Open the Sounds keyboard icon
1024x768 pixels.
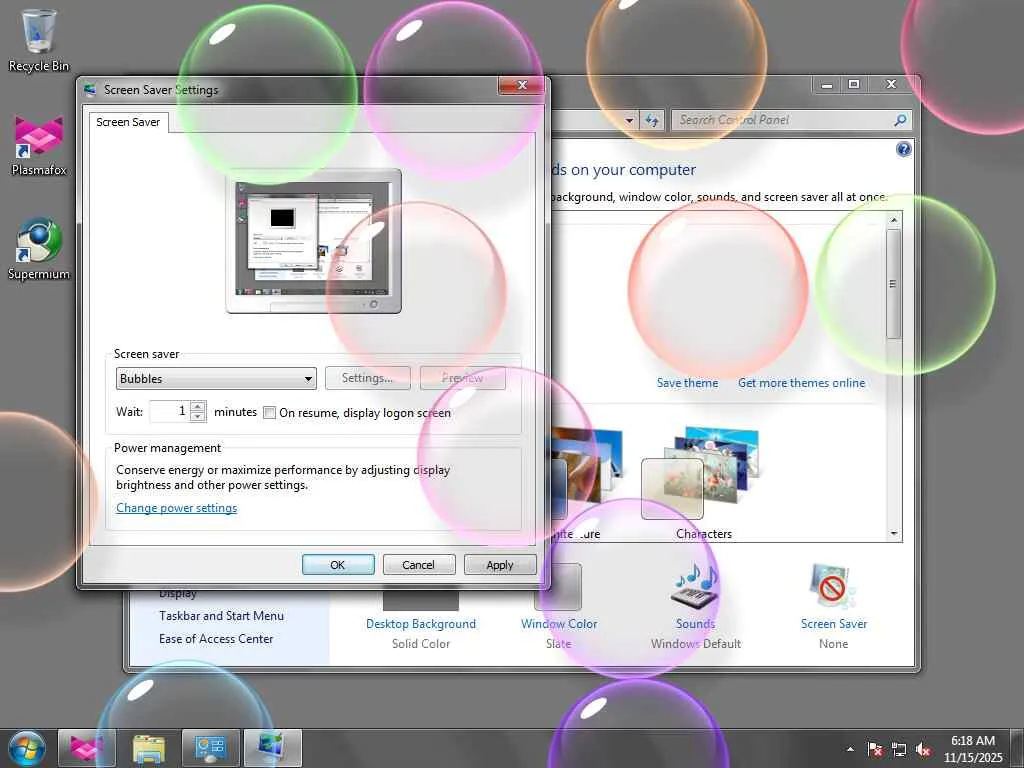pyautogui.click(x=696, y=586)
